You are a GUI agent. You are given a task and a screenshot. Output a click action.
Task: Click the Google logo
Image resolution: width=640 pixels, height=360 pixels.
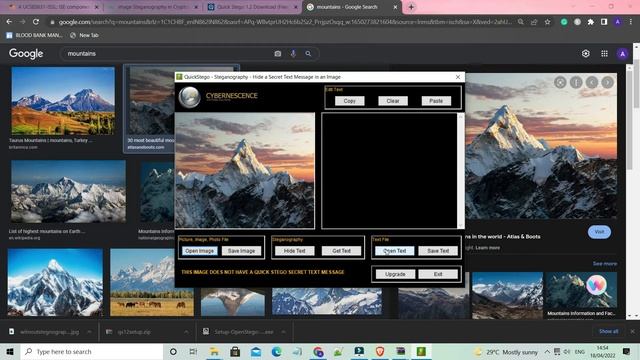tap(26, 53)
